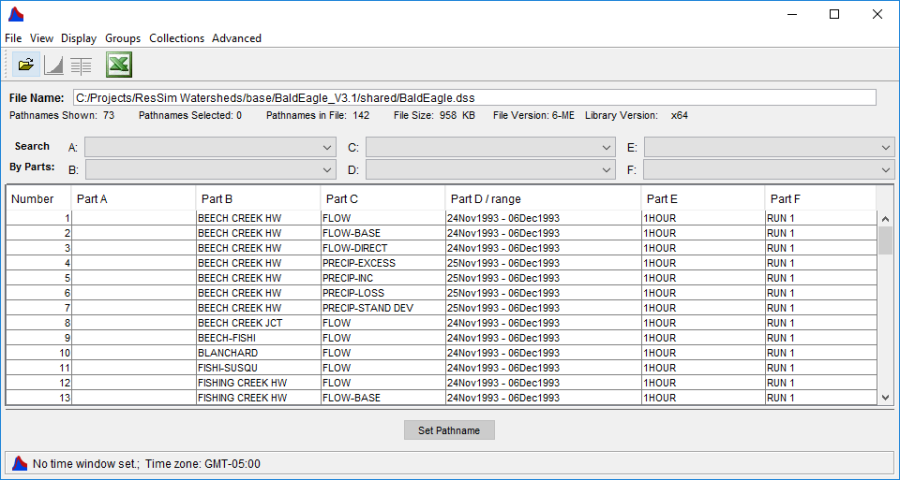Click the open DSS file folder icon

pyautogui.click(x=26, y=65)
